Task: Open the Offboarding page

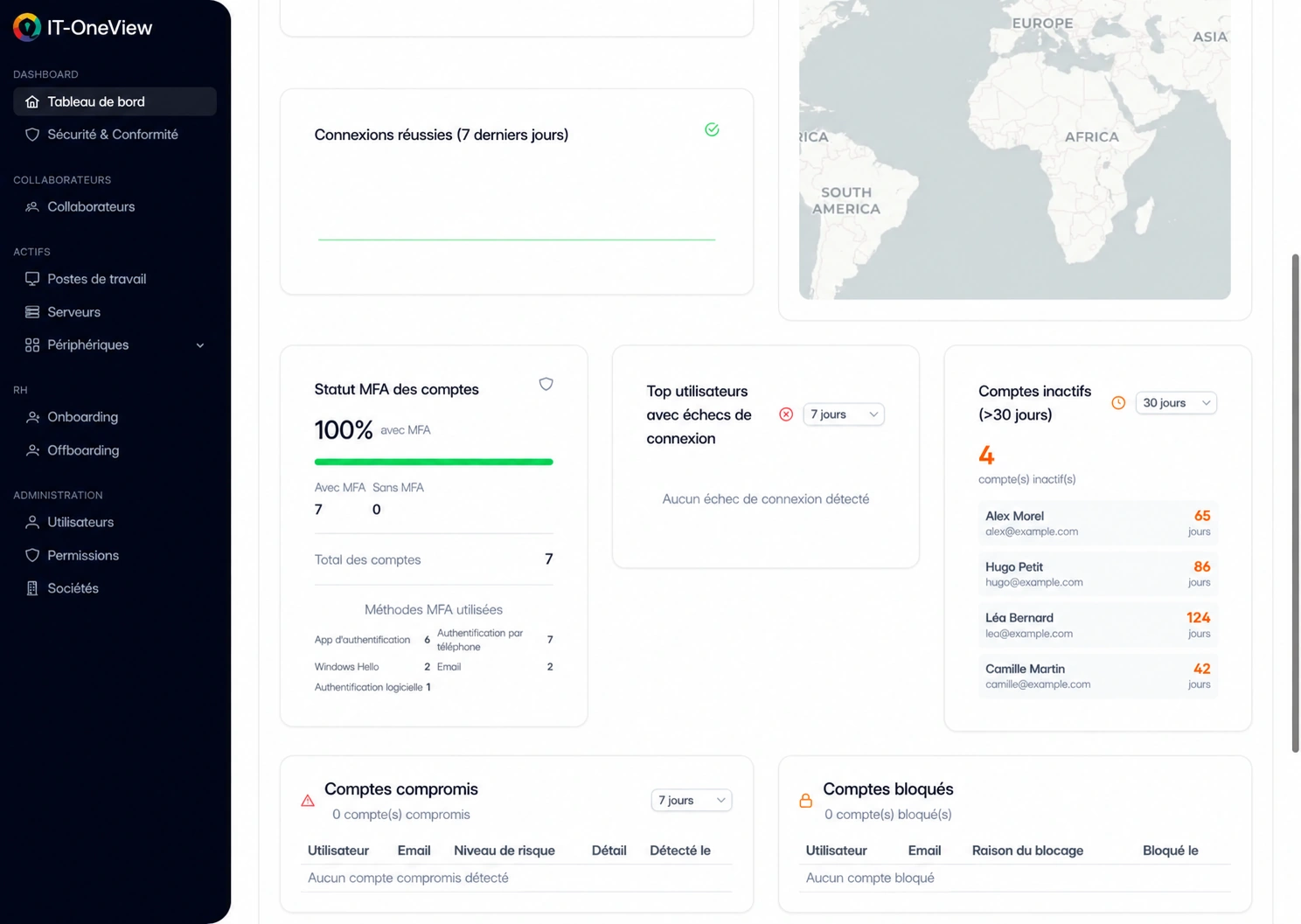Action: point(115,450)
